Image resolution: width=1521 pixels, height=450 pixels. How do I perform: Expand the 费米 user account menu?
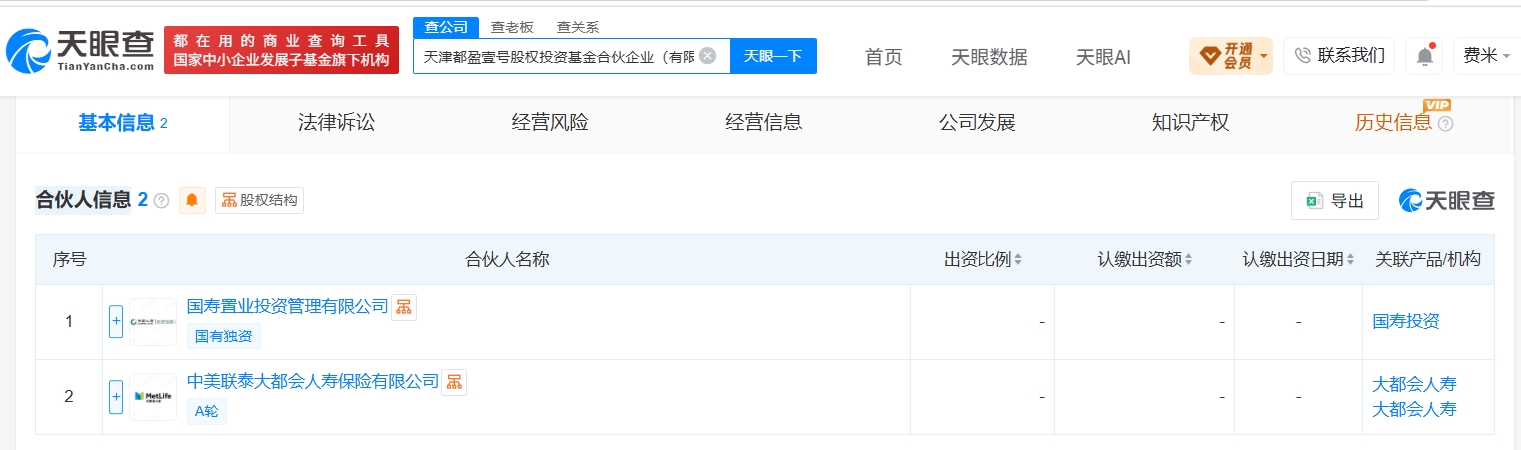(1488, 55)
